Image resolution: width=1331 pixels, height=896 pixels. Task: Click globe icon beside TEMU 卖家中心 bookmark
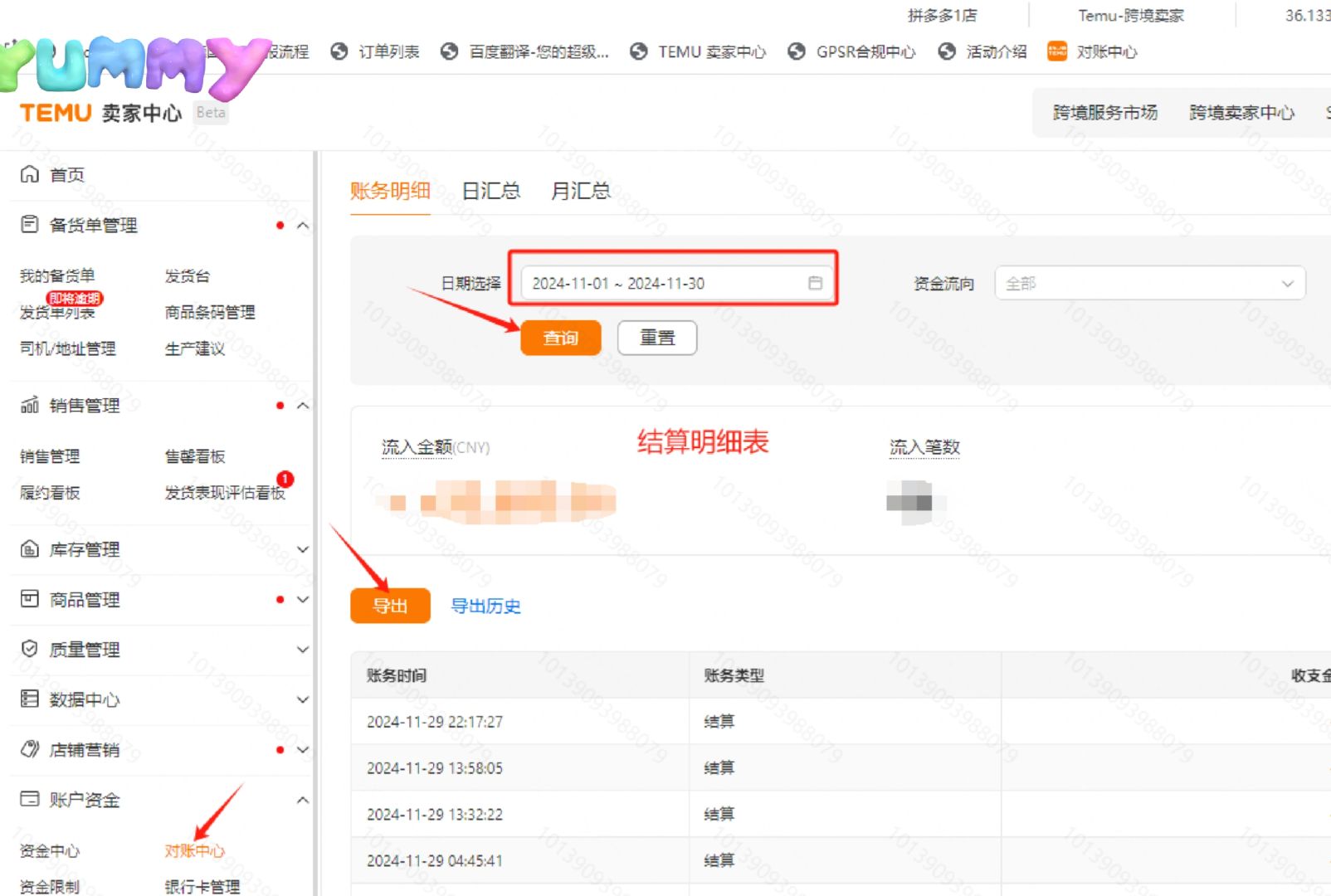coord(638,51)
